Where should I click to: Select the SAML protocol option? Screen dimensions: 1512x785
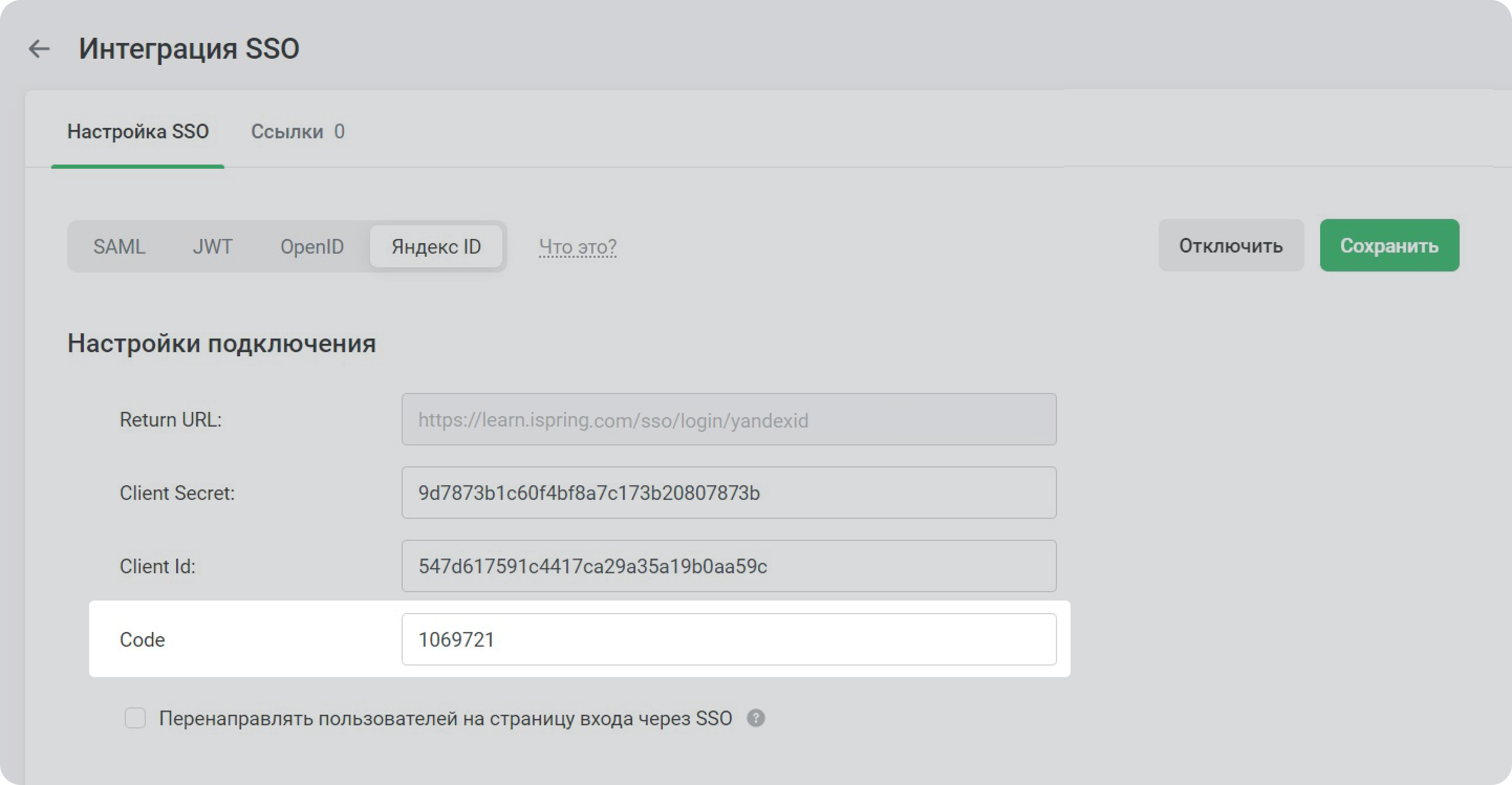119,246
